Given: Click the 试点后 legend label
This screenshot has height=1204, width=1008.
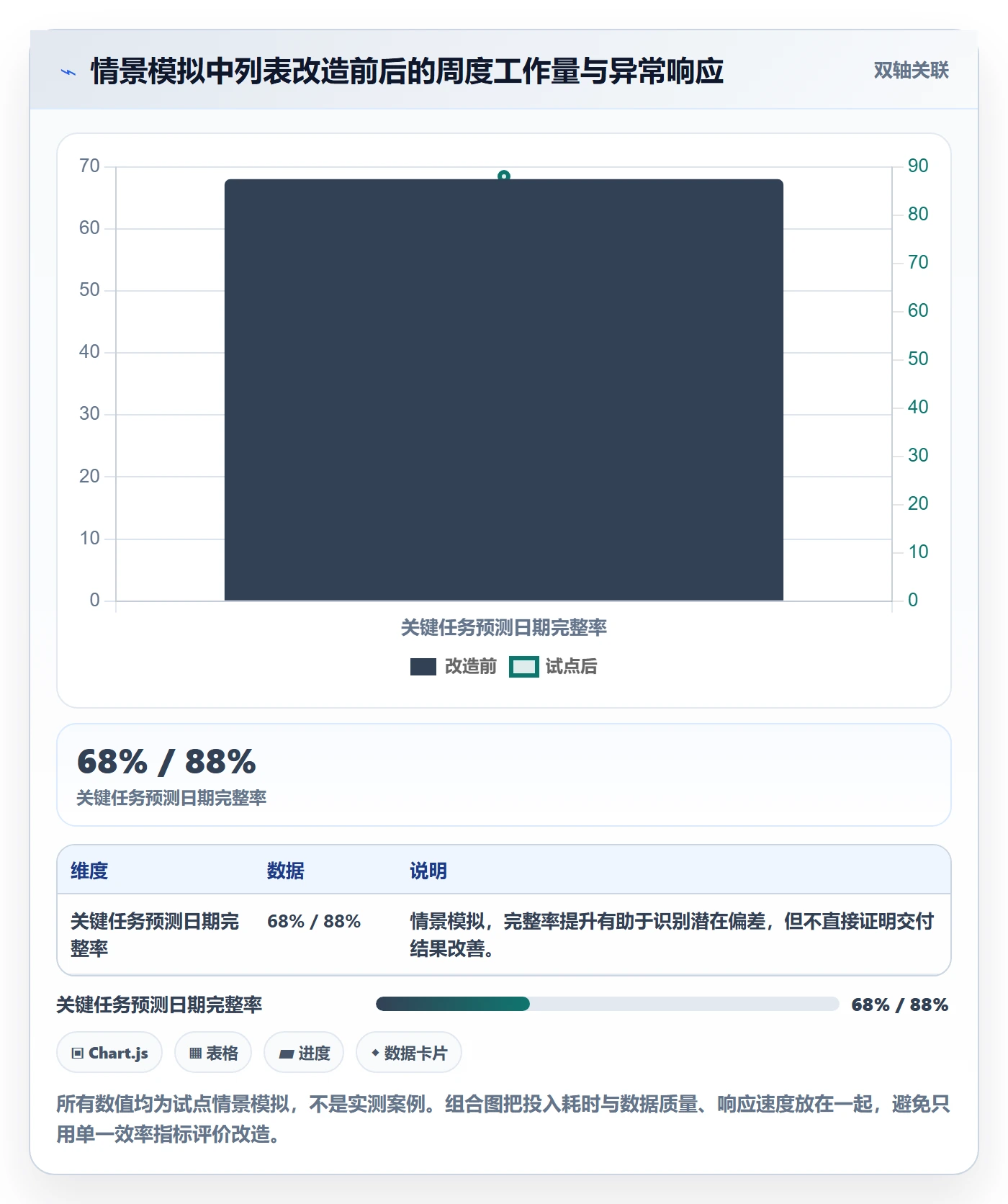Looking at the screenshot, I should [572, 667].
